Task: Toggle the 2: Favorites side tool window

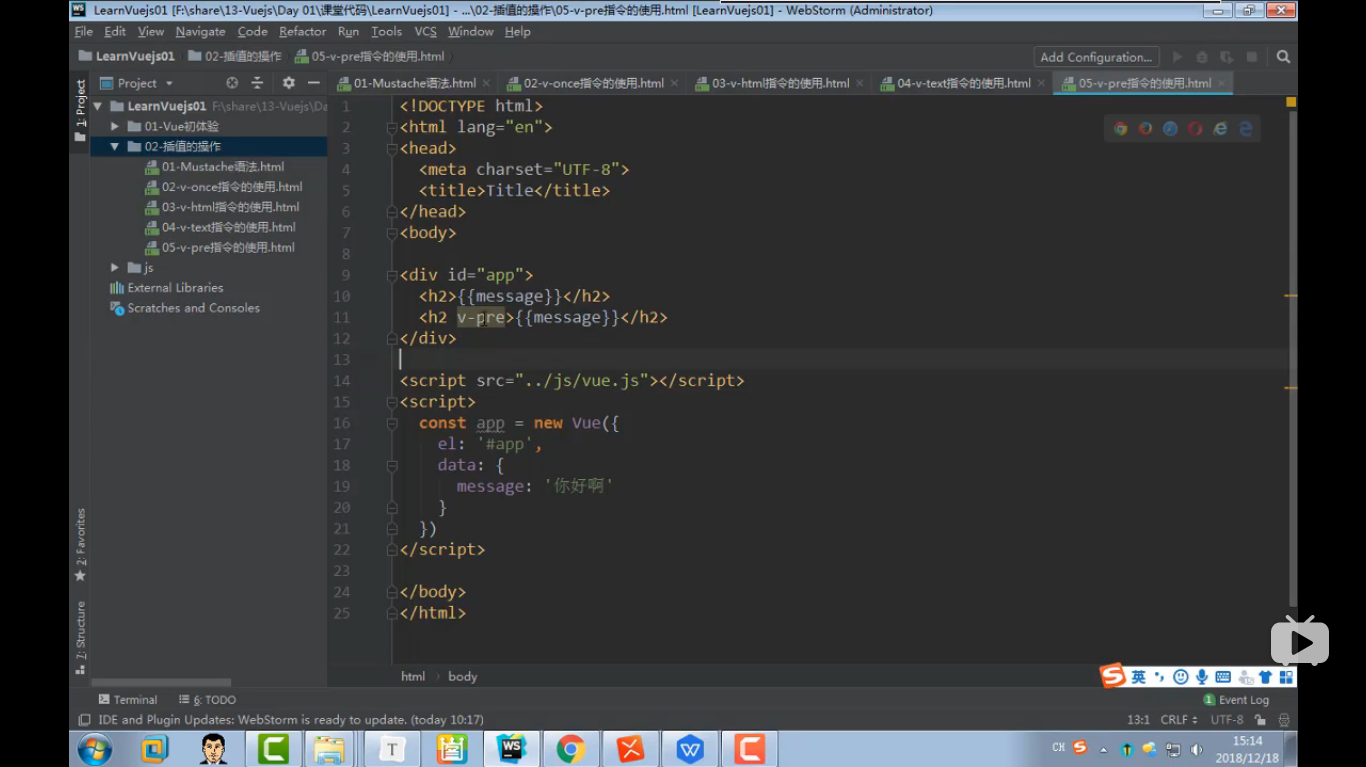Action: click(x=80, y=545)
